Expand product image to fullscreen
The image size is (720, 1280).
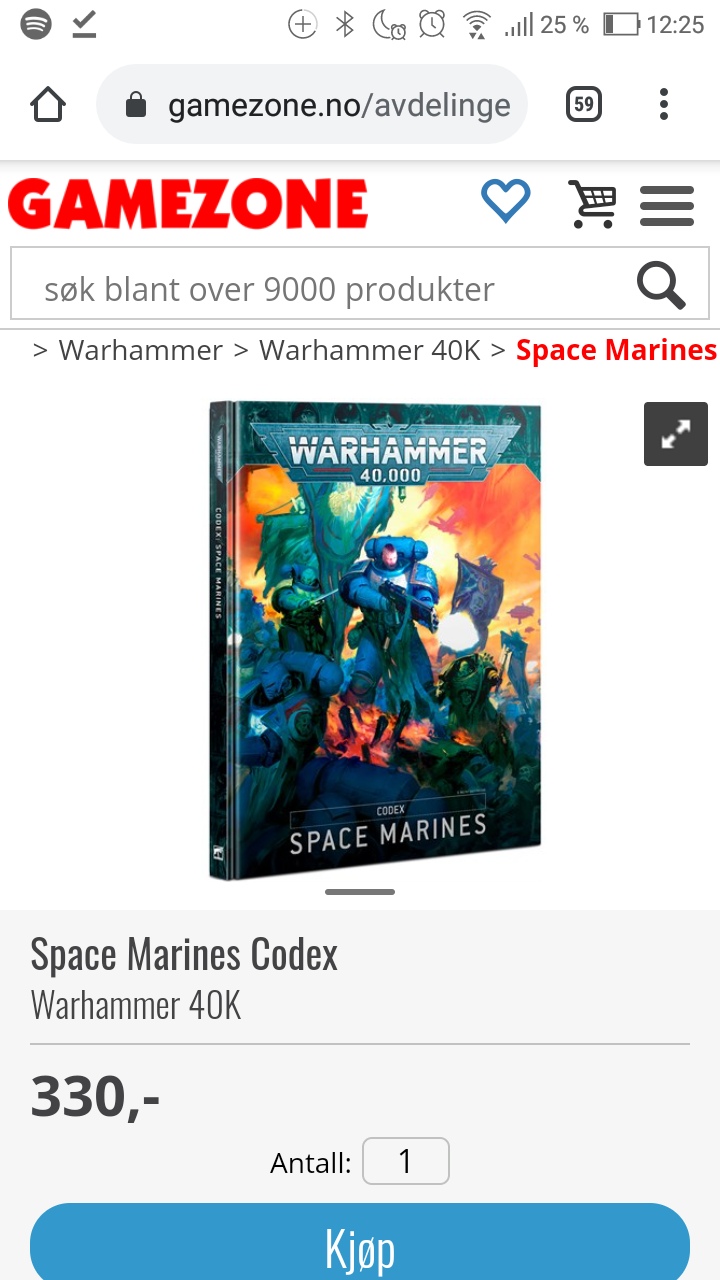676,434
